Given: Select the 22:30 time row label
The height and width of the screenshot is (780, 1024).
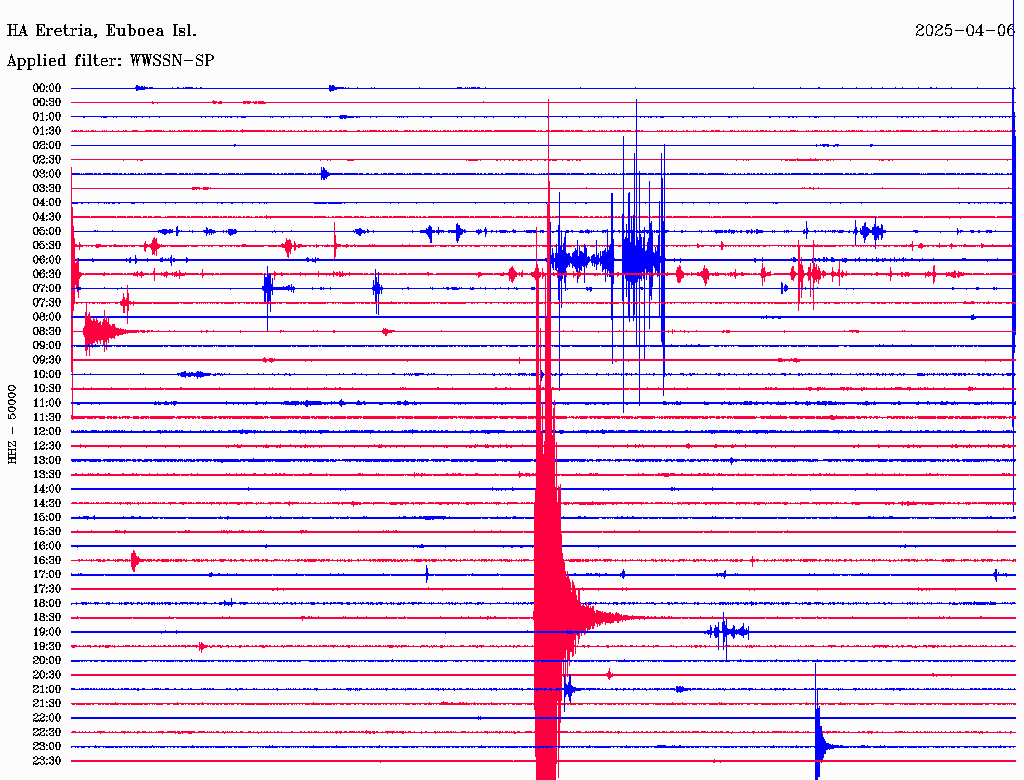Looking at the screenshot, I should [x=47, y=732].
